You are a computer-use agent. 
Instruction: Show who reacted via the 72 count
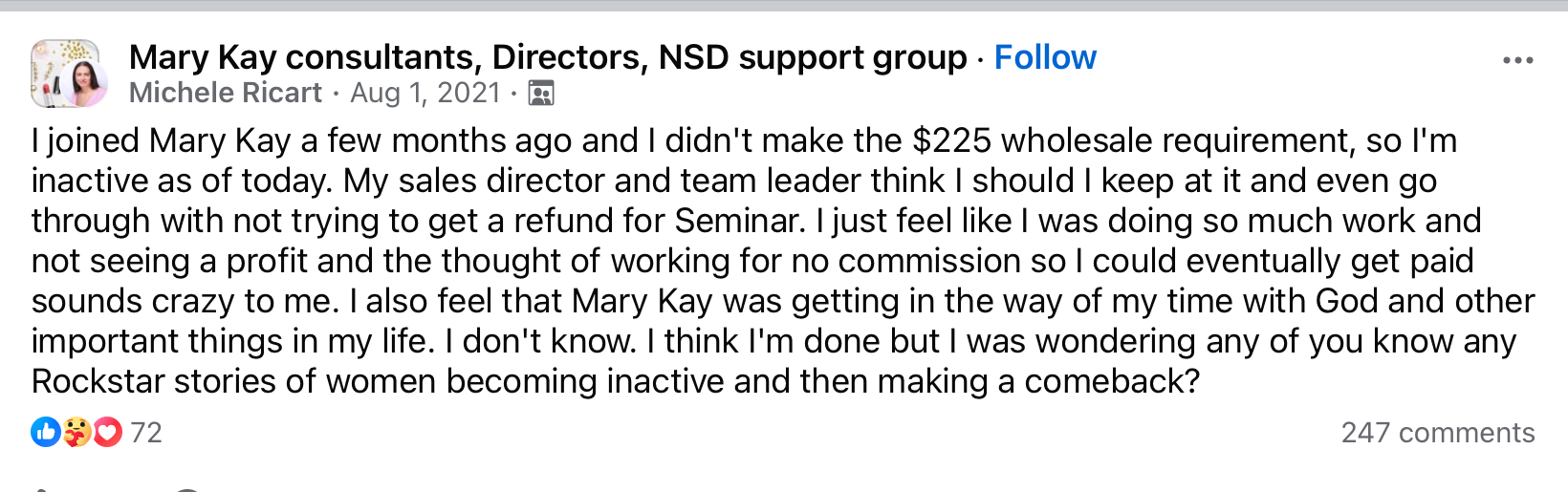pos(146,433)
